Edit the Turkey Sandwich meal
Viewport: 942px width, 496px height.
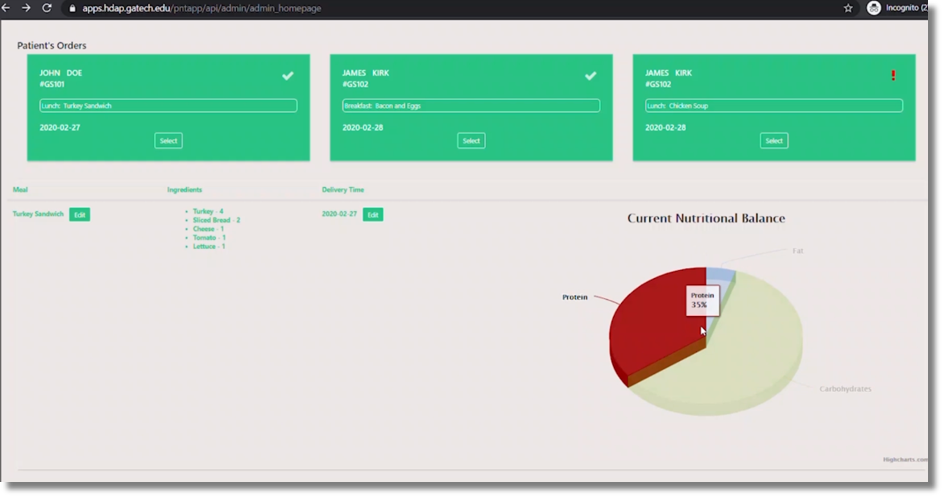[x=79, y=215]
